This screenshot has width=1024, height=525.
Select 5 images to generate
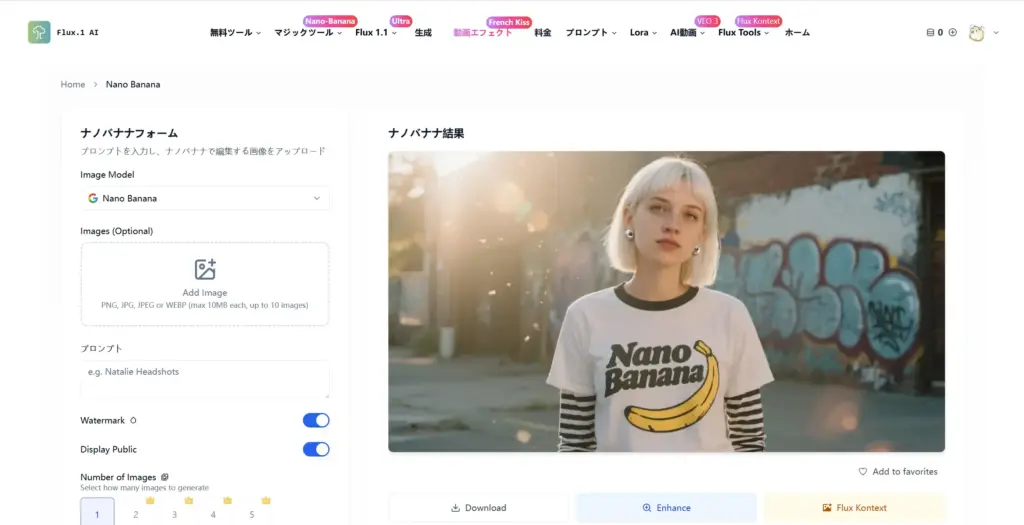pyautogui.click(x=251, y=513)
